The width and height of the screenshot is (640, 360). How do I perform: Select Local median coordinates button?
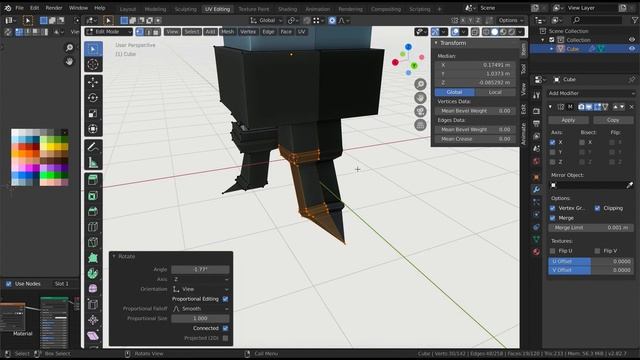(x=495, y=92)
